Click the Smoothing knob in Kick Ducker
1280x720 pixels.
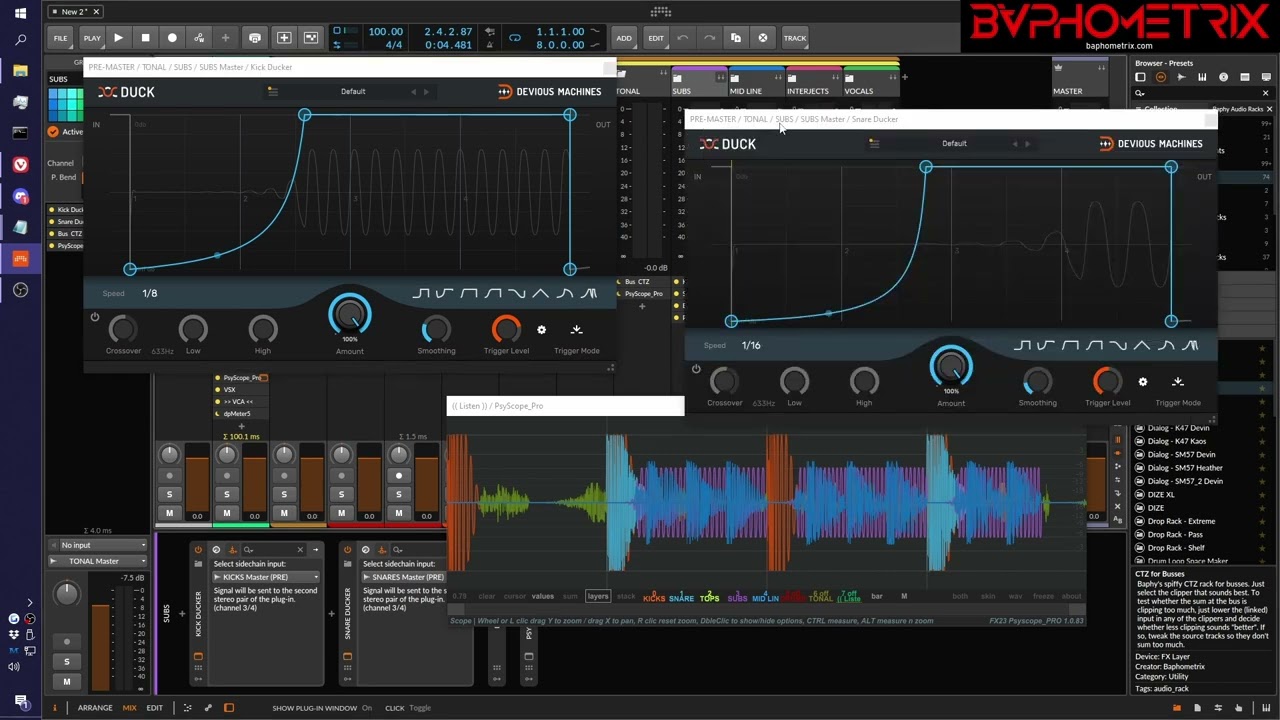pos(436,329)
